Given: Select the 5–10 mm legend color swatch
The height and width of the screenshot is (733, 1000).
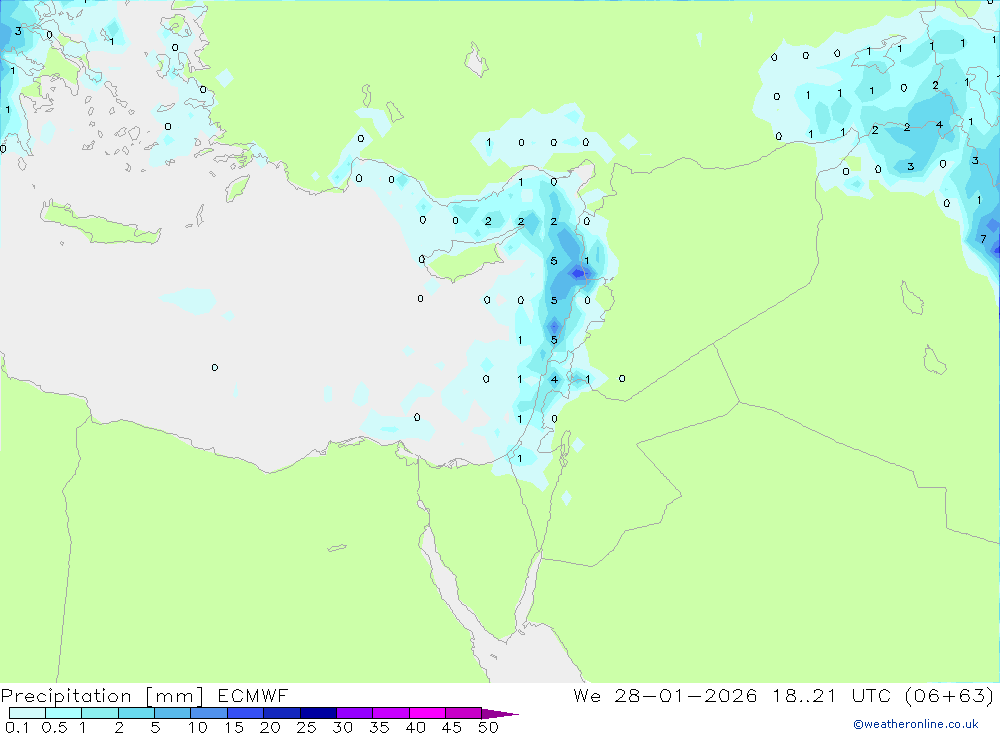Looking at the screenshot, I should pyautogui.click(x=172, y=713).
